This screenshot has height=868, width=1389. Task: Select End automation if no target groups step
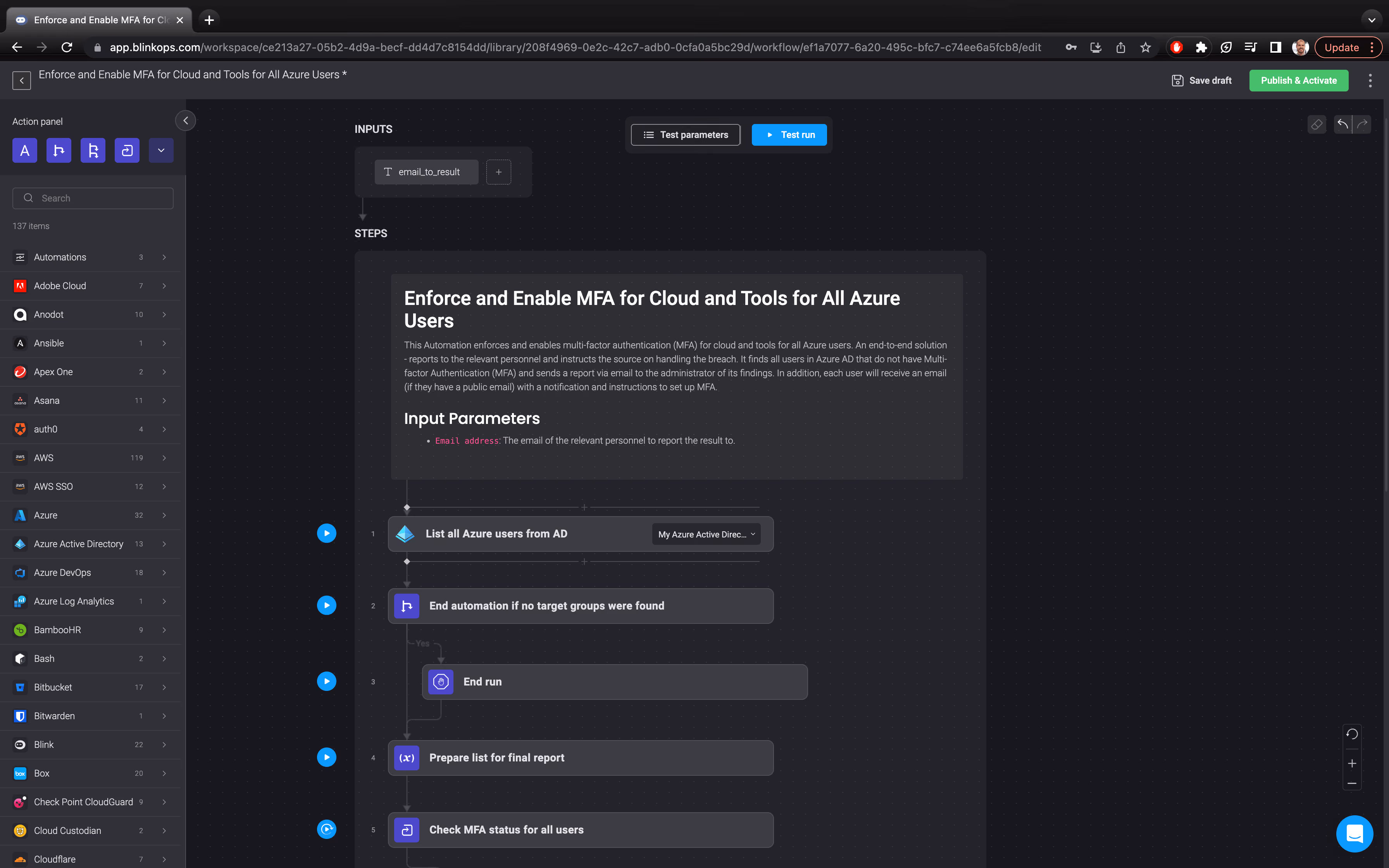point(581,606)
